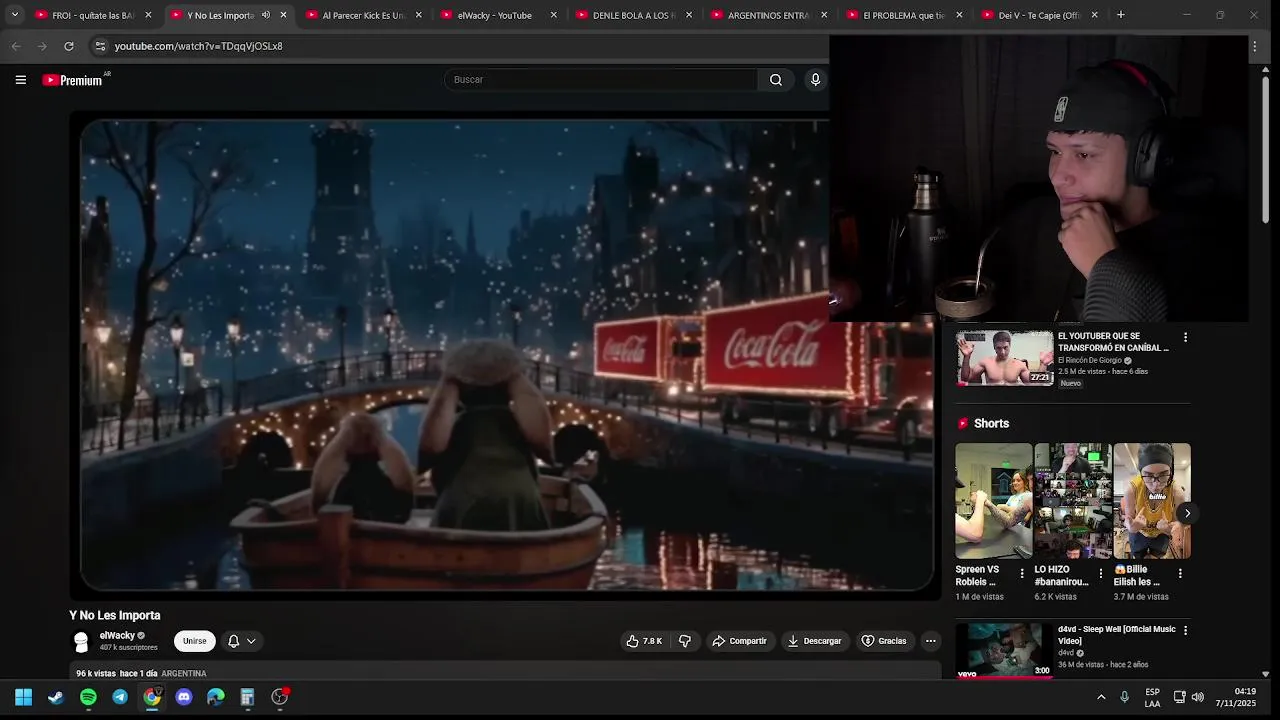Reload the page in Chrome
The image size is (1280, 720).
[68, 46]
